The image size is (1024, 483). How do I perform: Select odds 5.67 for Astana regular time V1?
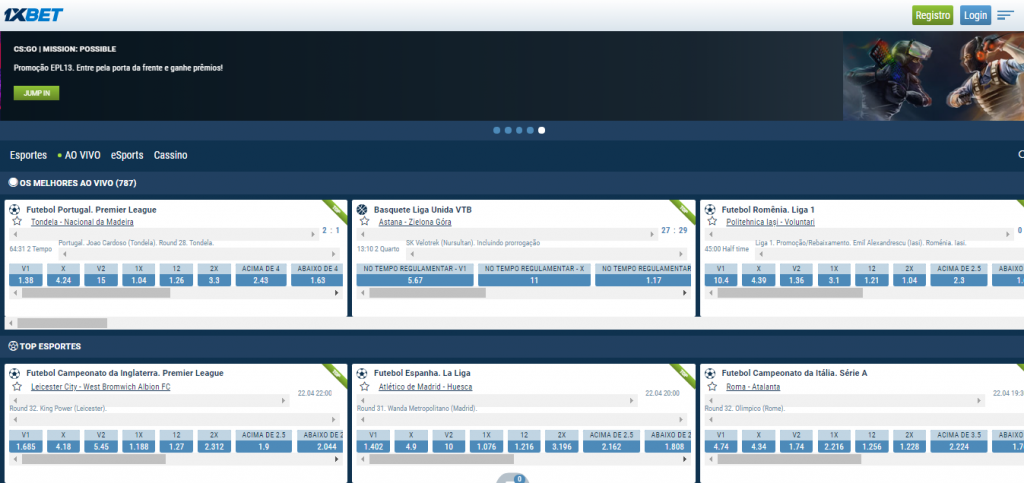pyautogui.click(x=415, y=280)
